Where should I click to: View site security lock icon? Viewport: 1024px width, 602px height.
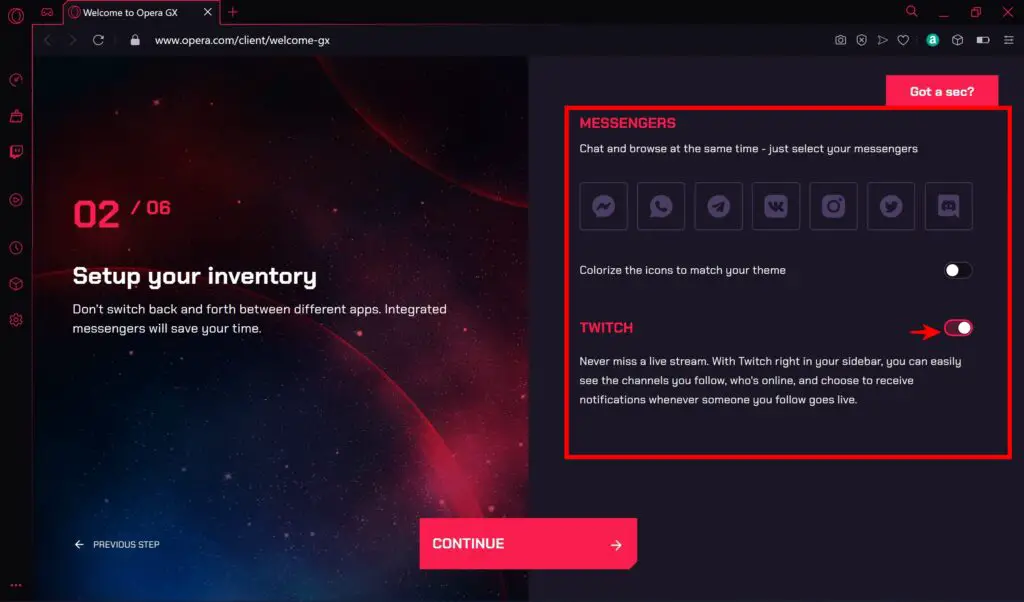(x=135, y=40)
